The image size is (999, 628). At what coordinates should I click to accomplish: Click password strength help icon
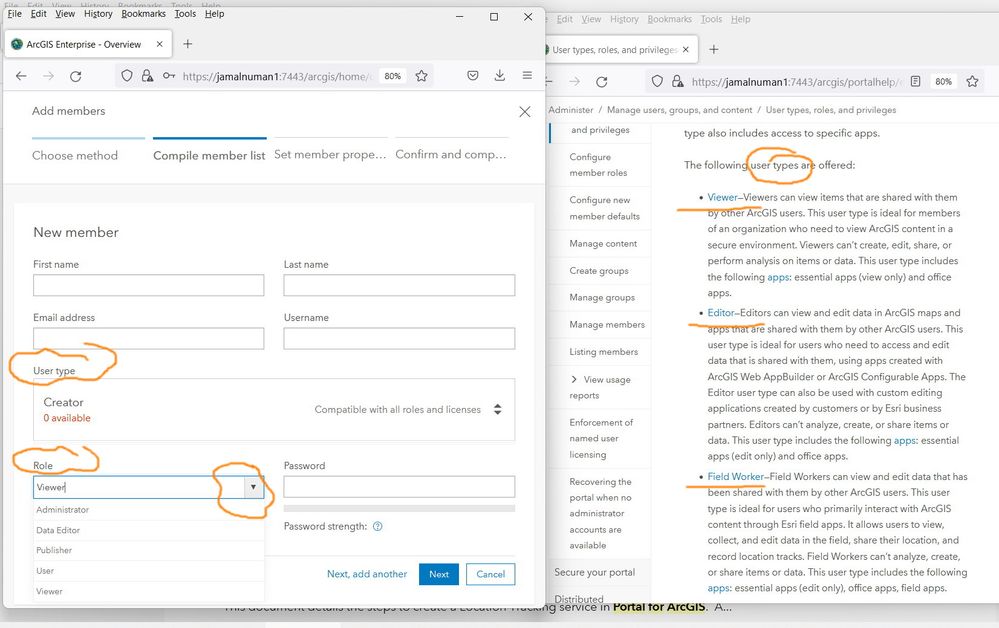coord(377,526)
